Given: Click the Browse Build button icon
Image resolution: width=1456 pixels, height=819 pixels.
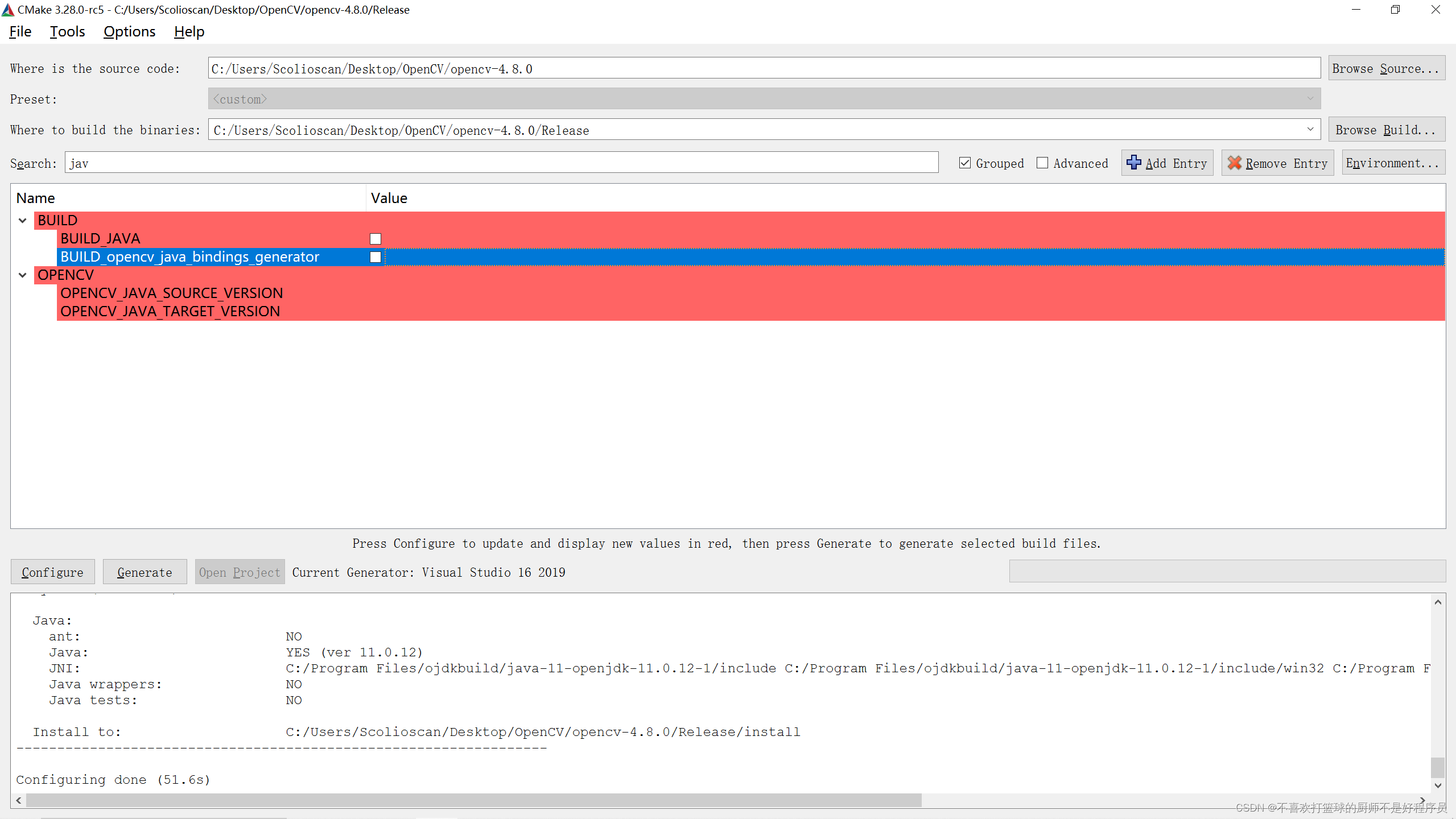Looking at the screenshot, I should tap(1384, 130).
